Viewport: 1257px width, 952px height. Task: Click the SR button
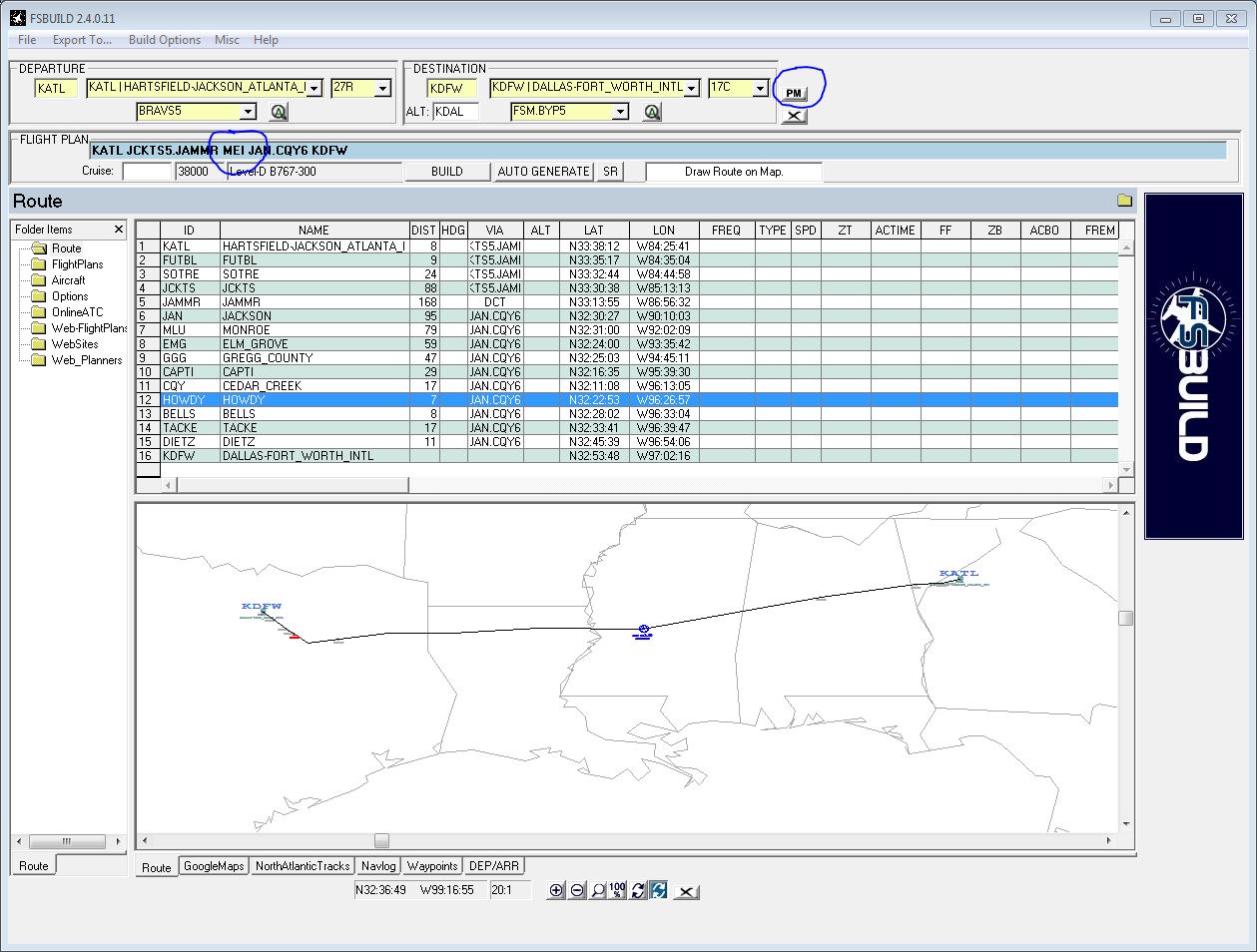(x=610, y=172)
